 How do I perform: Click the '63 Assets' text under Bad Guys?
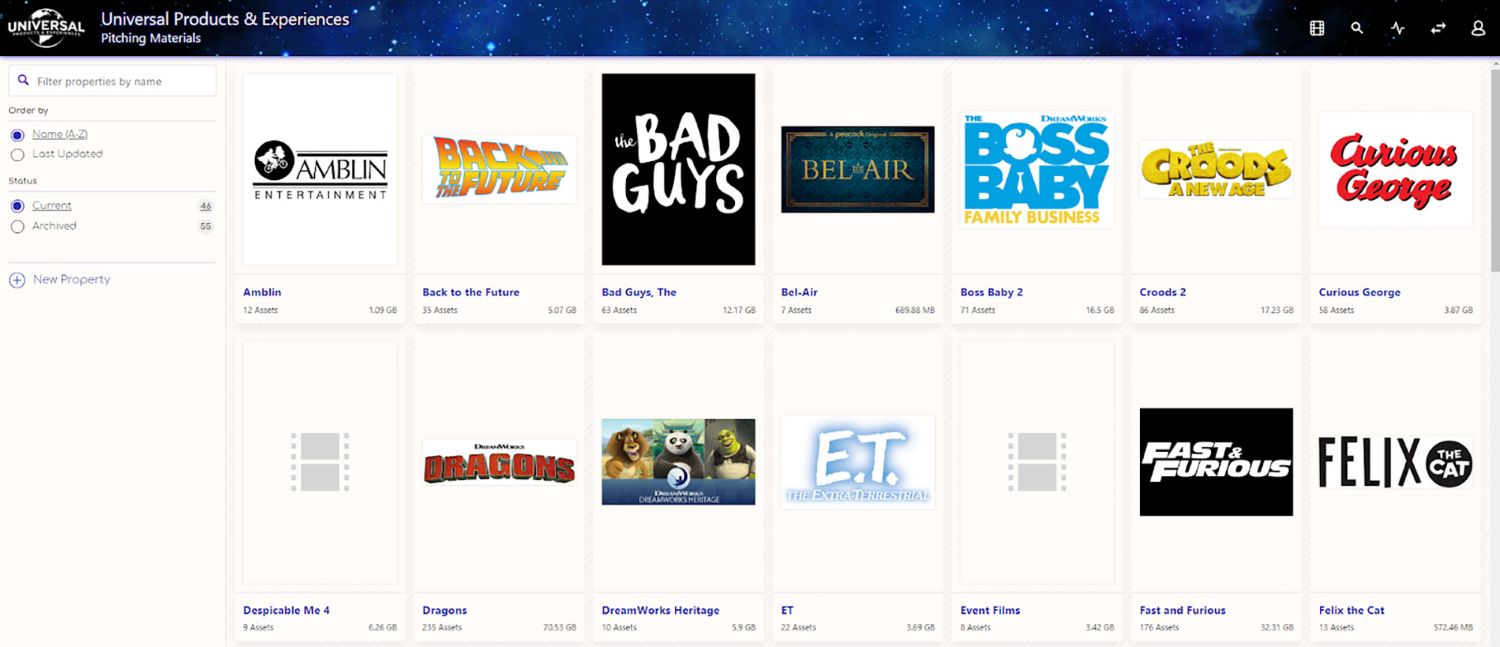[x=619, y=310]
